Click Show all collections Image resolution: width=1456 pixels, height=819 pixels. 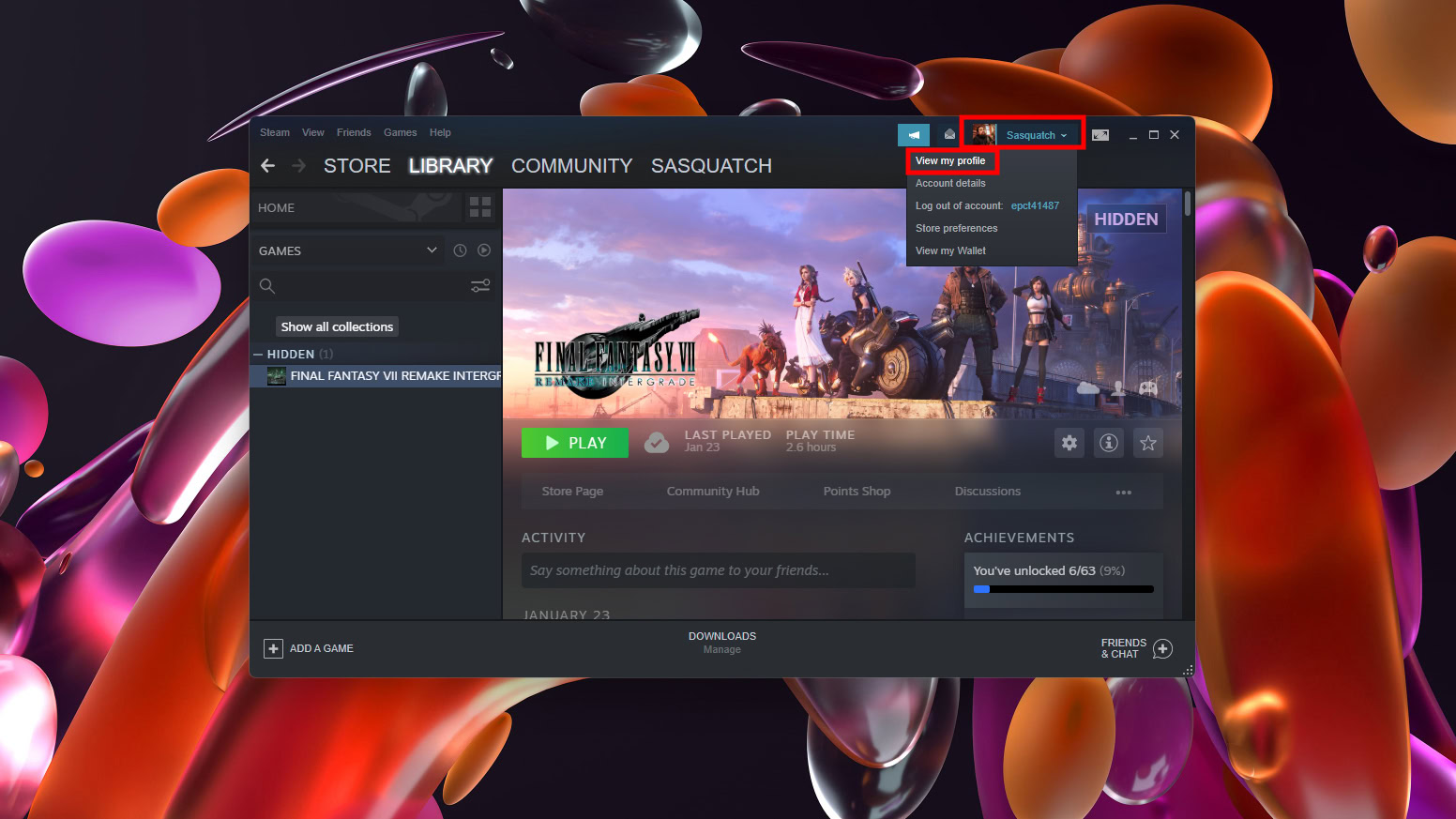click(337, 326)
